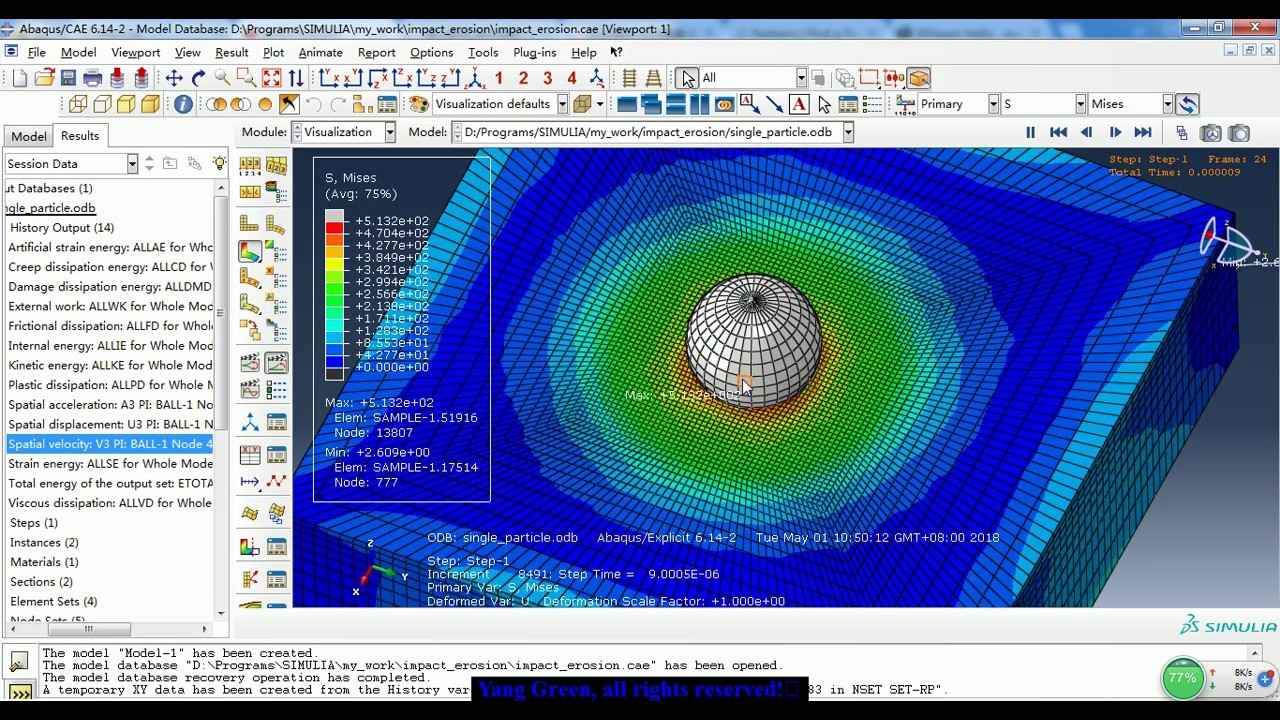This screenshot has width=1280, height=720.
Task: Toggle the highlighted drag-mode box icon
Action: coord(919,78)
